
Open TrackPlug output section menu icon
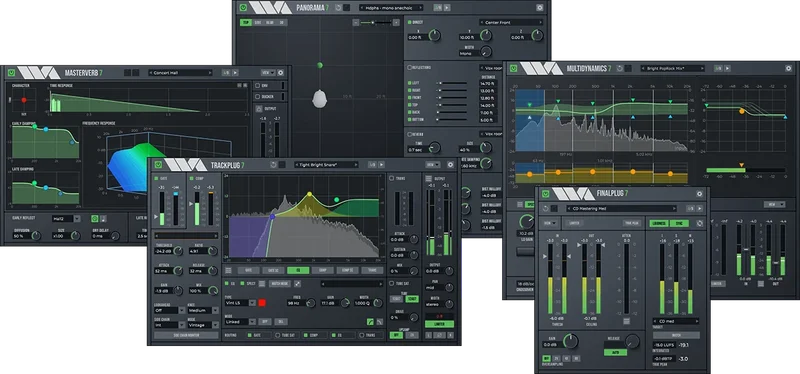pos(428,178)
